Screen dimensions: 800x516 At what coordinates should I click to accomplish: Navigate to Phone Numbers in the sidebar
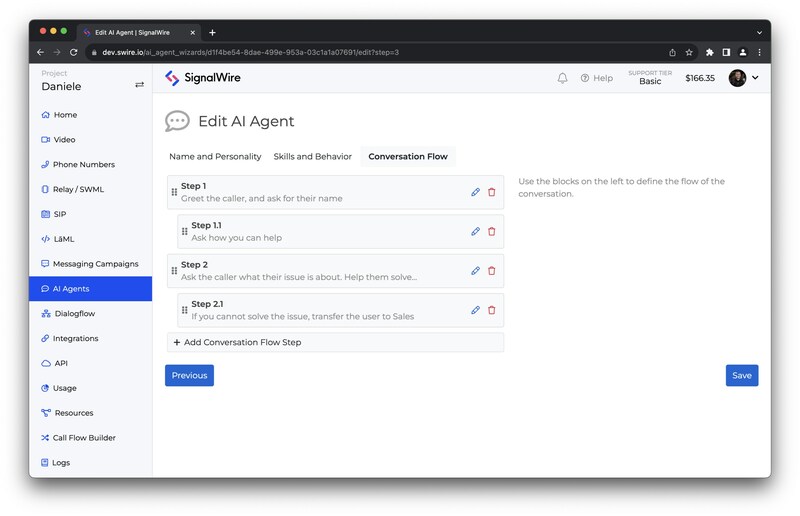click(83, 164)
